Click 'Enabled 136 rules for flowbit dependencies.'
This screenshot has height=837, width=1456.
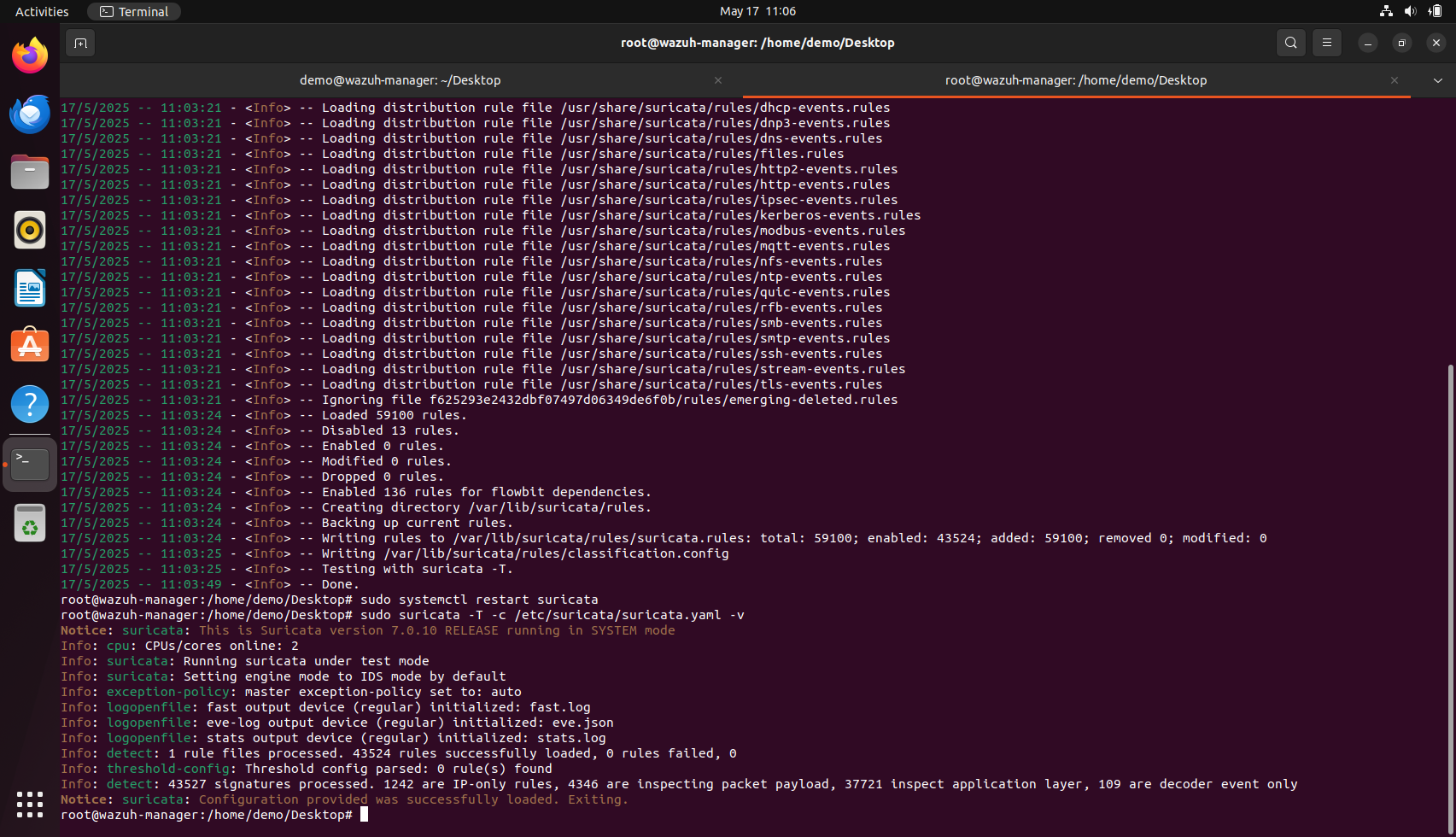tap(356, 492)
